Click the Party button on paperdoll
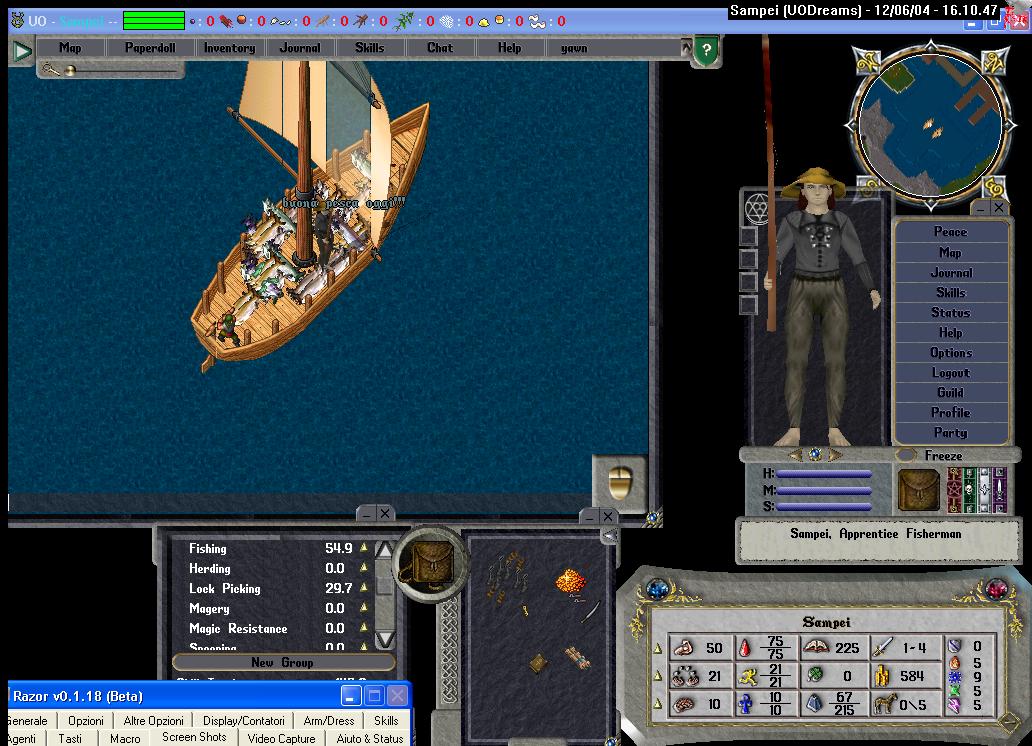1032x746 pixels. (950, 433)
